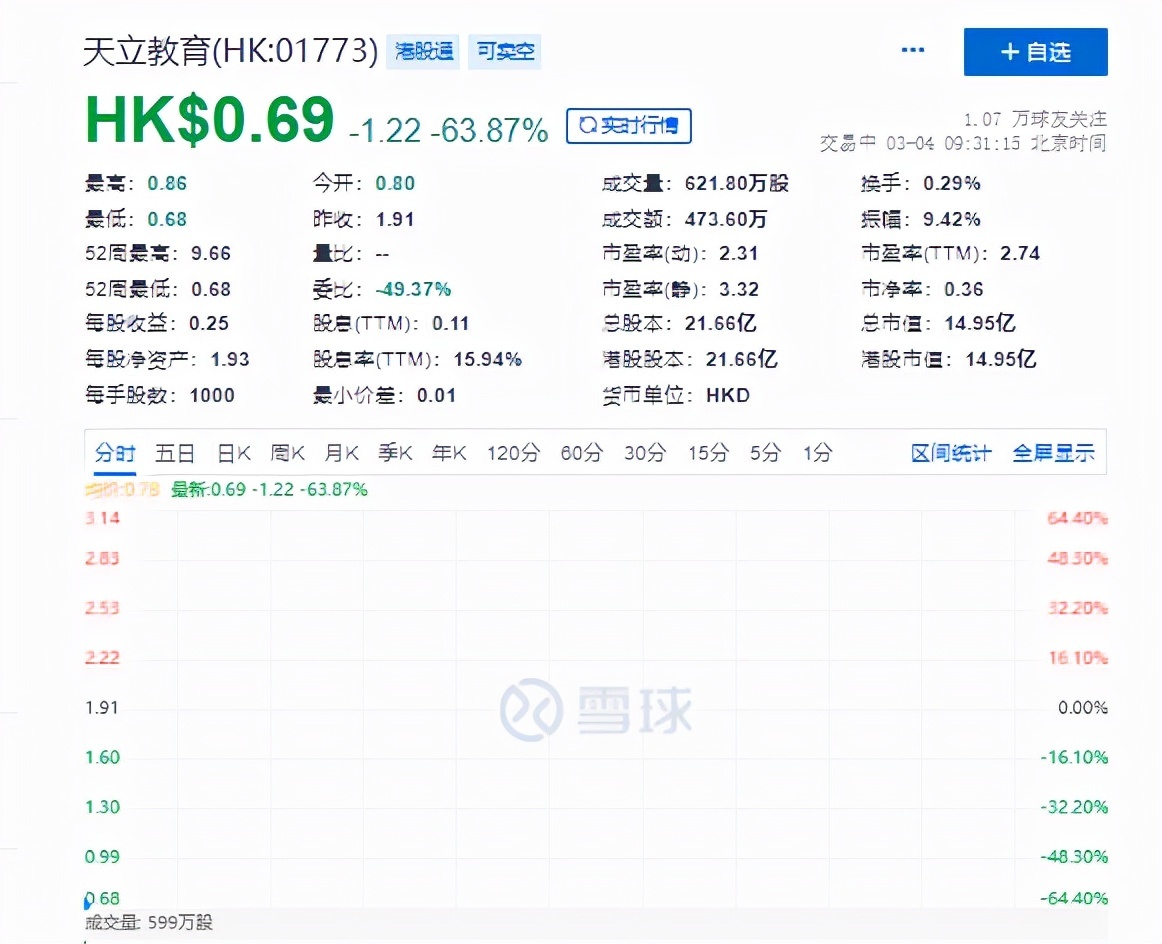
Task: Click the 实时行情 refresh button
Action: [x=628, y=125]
